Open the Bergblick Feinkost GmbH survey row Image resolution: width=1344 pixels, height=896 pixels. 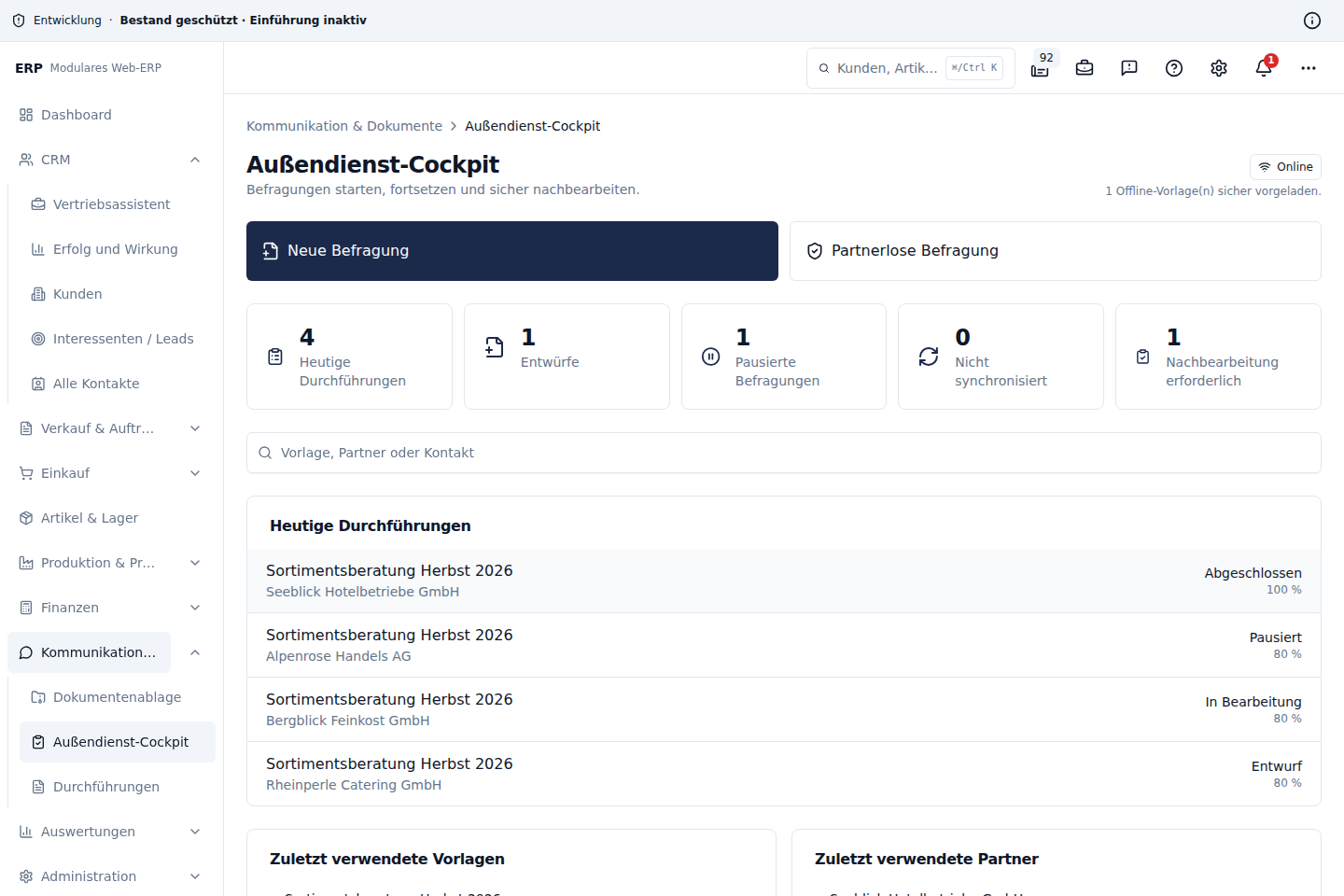coord(784,709)
